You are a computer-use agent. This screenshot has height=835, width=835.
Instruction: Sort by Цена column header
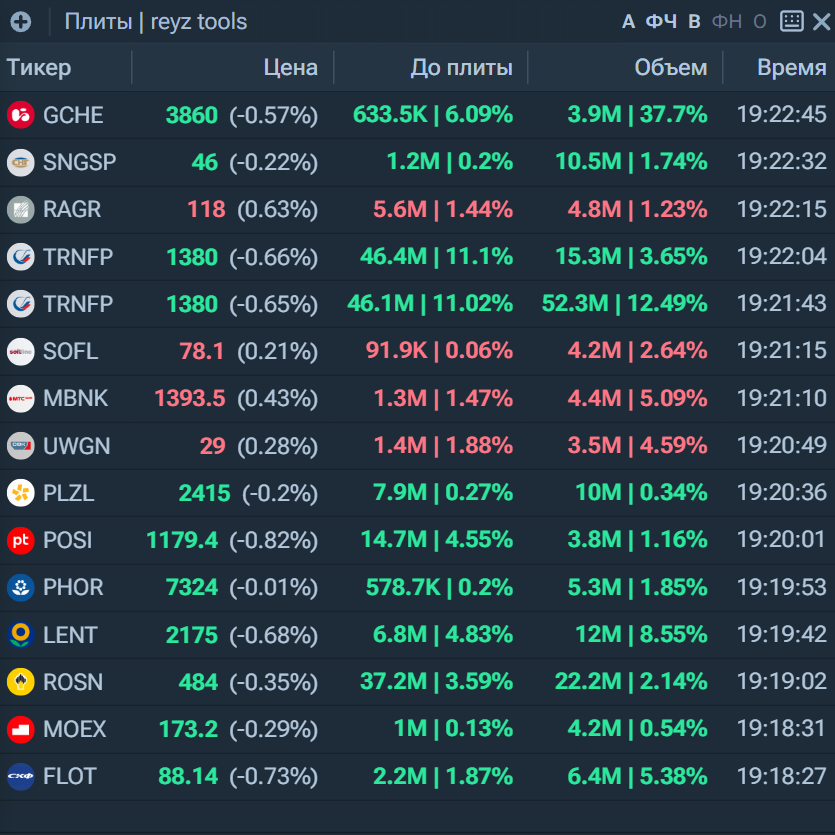(x=291, y=68)
